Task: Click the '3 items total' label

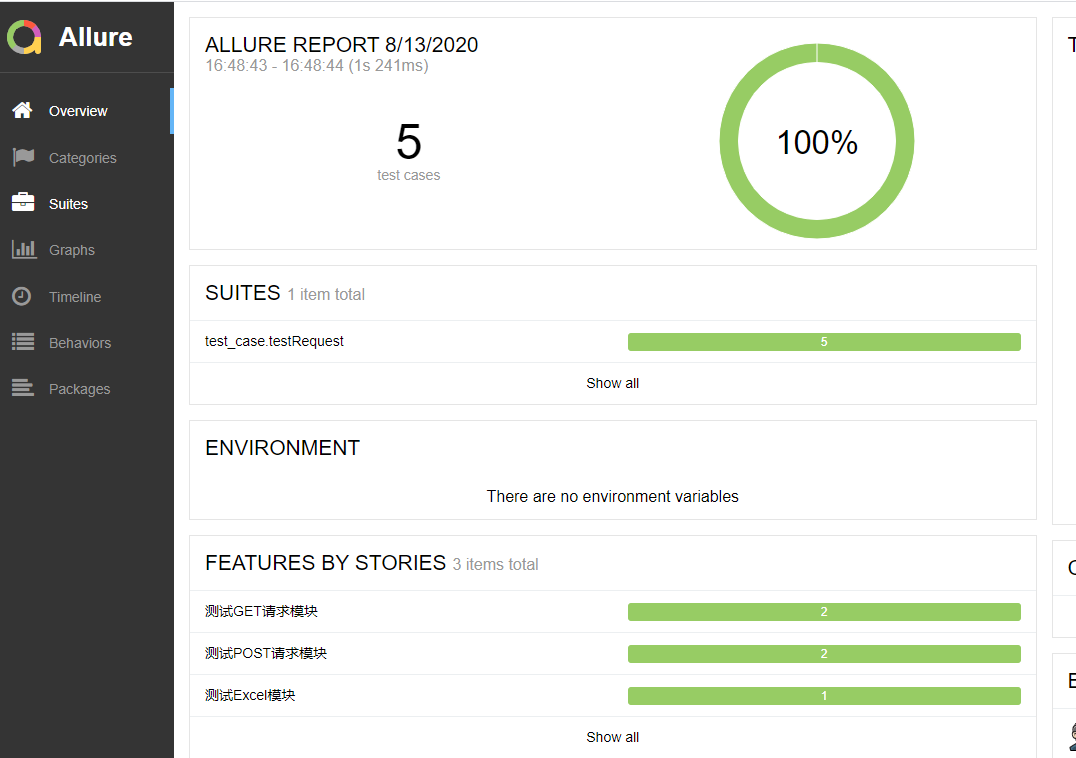Action: click(x=495, y=565)
